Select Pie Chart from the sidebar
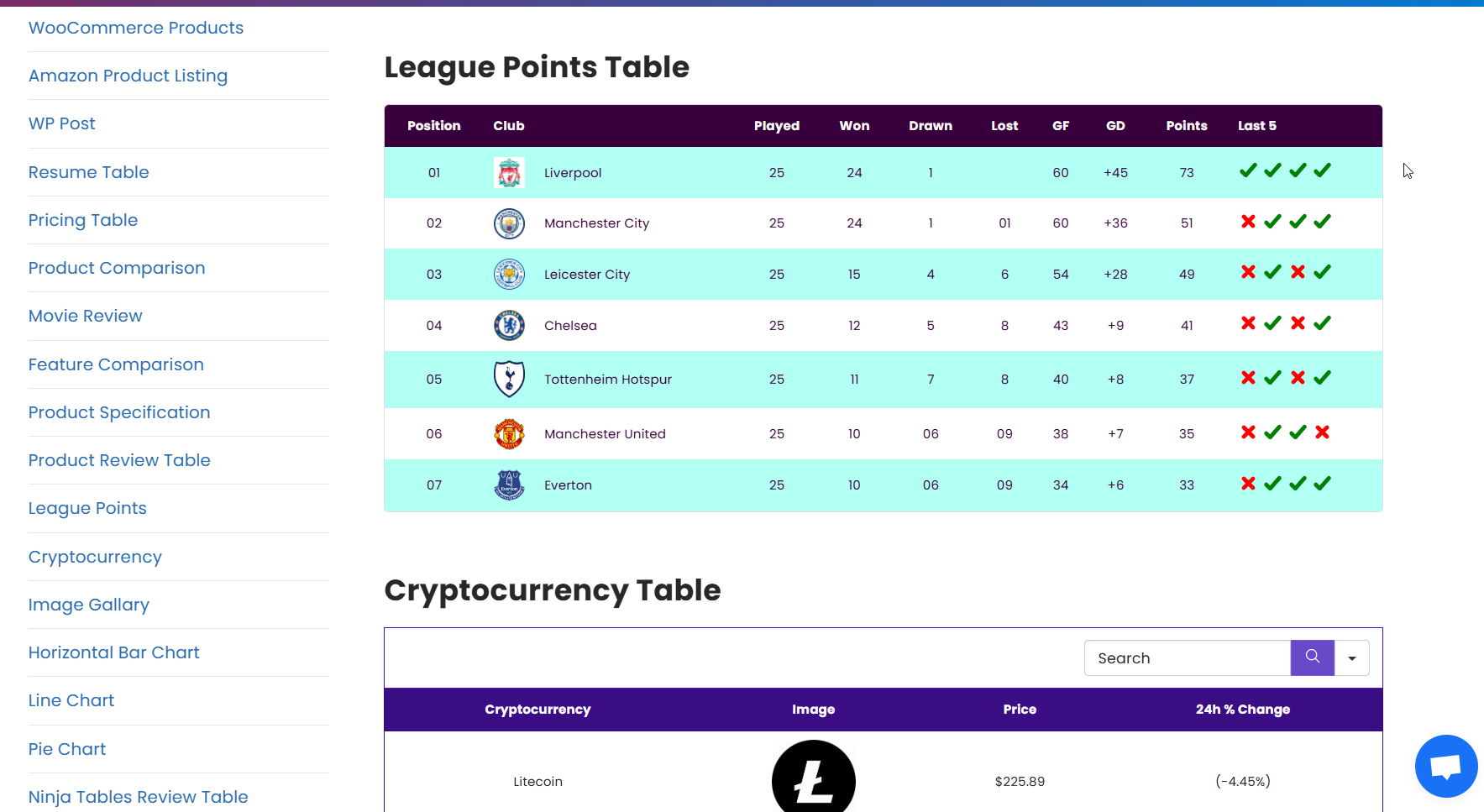The image size is (1484, 812). (x=66, y=749)
